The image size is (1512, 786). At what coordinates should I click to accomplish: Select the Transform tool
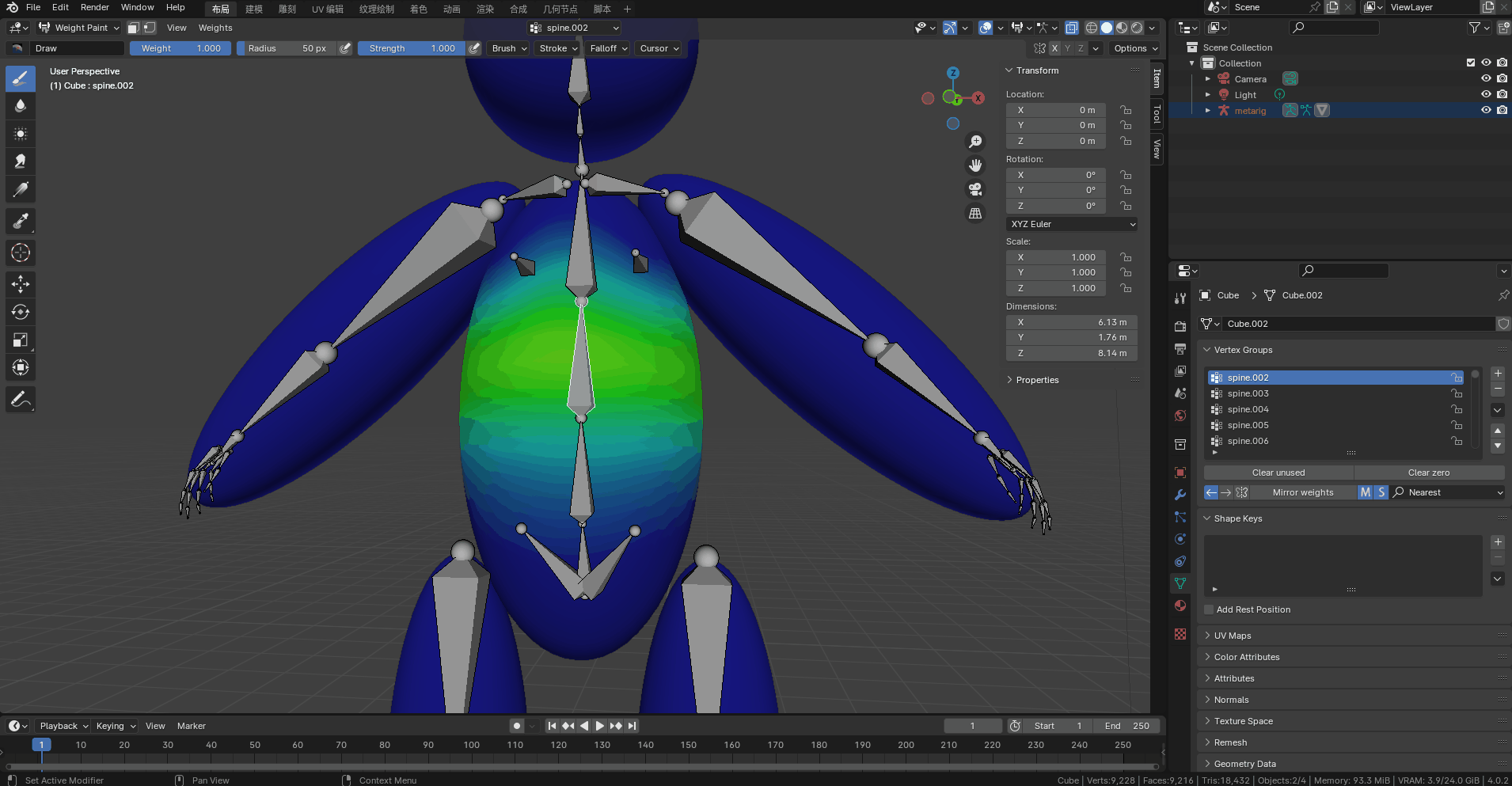(x=21, y=367)
